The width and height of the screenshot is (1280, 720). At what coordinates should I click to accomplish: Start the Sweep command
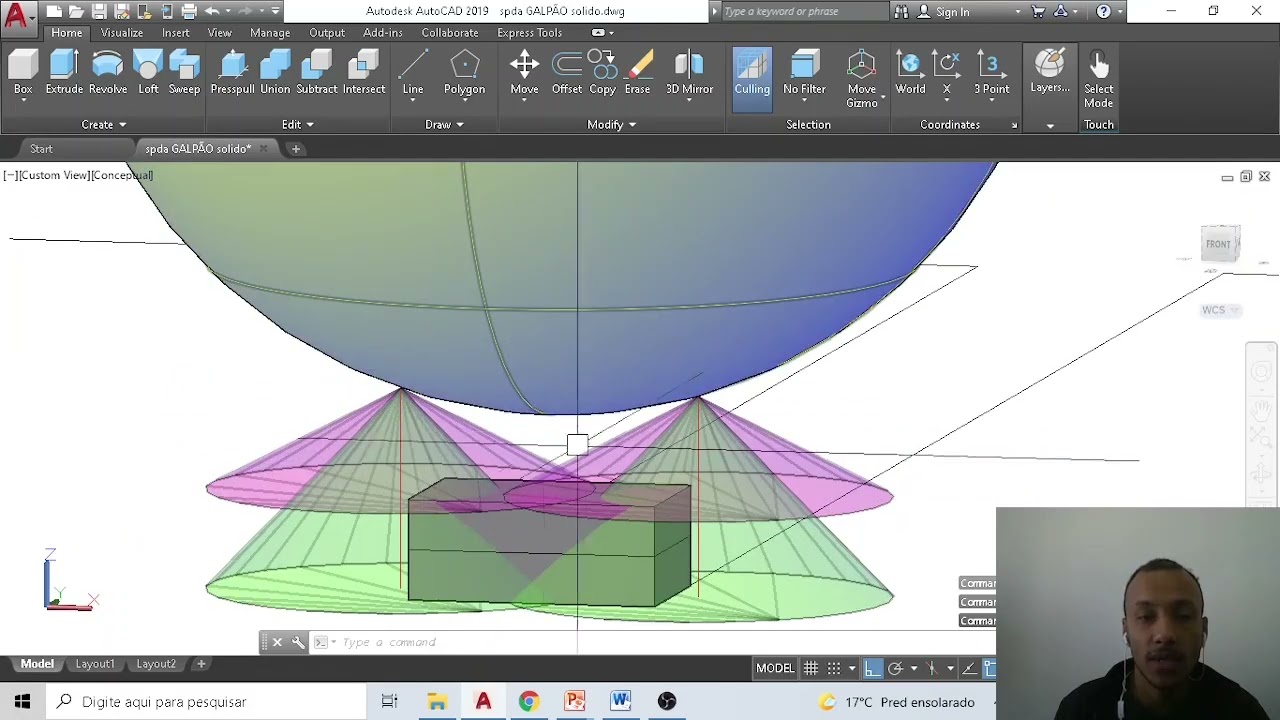pos(184,74)
